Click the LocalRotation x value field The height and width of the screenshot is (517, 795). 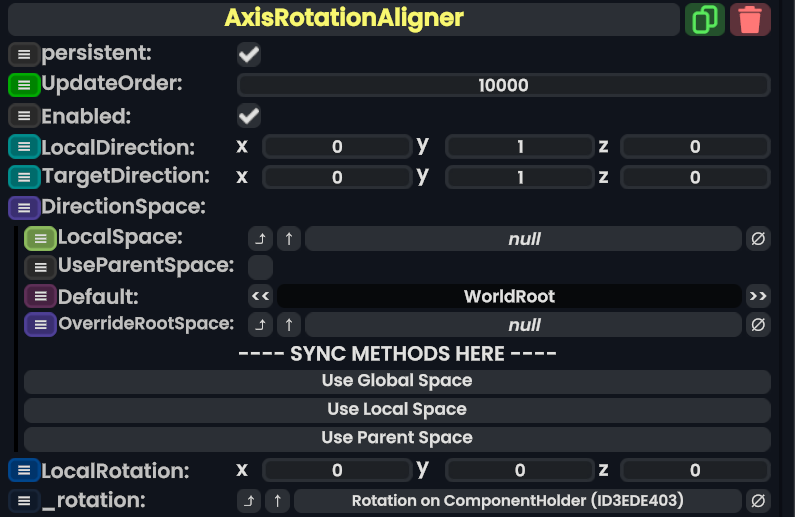pos(337,470)
